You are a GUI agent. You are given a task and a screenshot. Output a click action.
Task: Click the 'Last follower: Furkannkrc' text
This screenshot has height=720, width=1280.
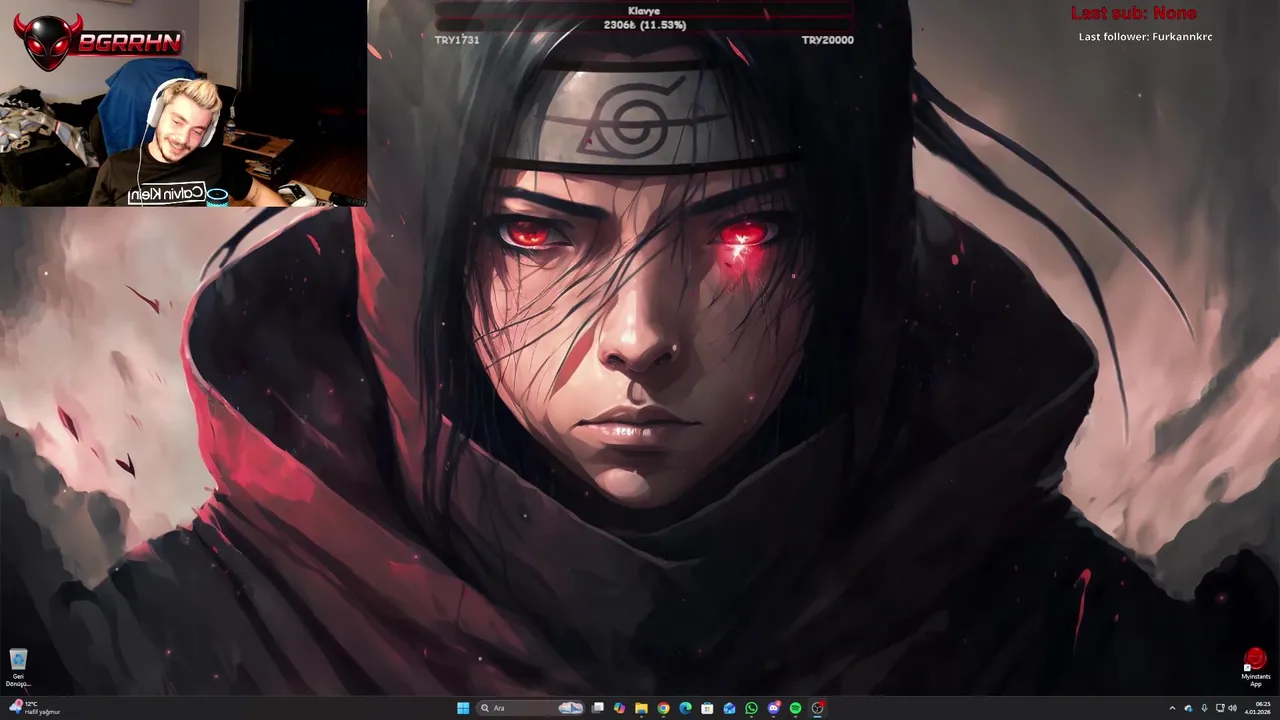click(1145, 37)
